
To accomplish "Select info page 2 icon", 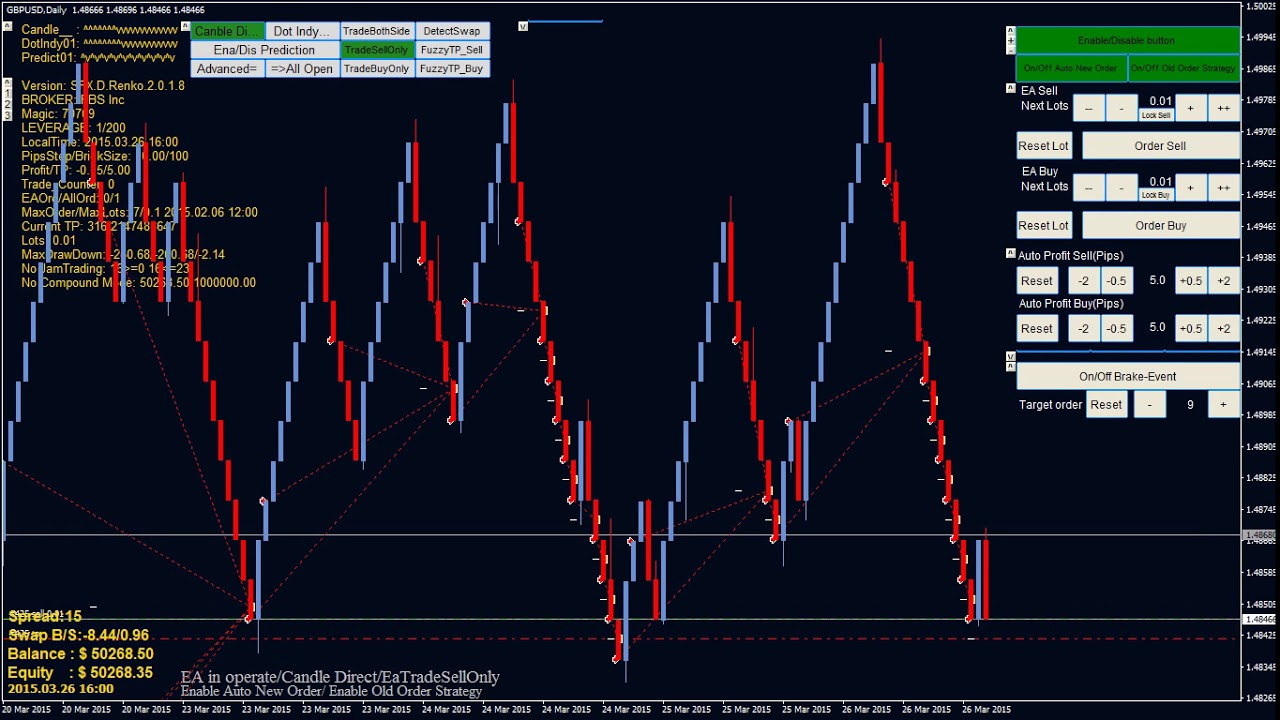I will click(8, 105).
